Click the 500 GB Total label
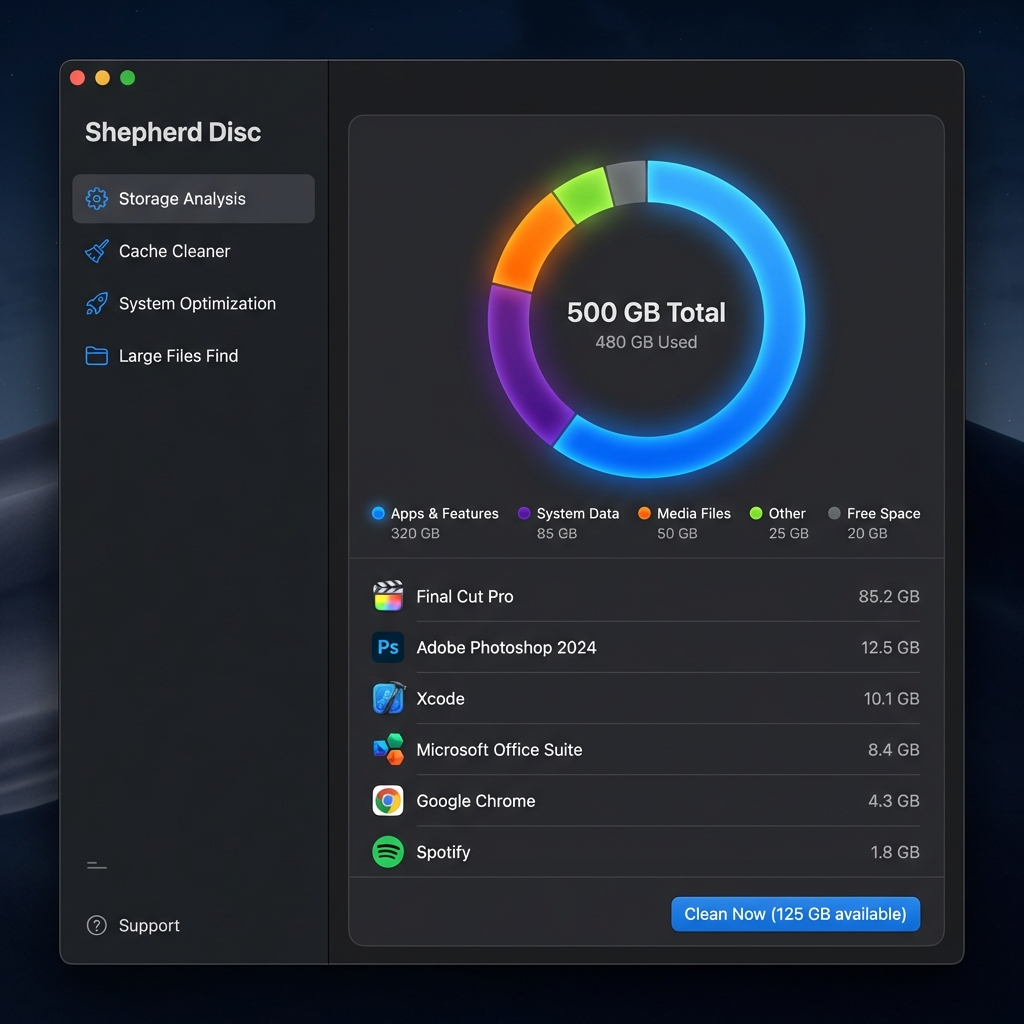This screenshot has height=1024, width=1024. [646, 312]
